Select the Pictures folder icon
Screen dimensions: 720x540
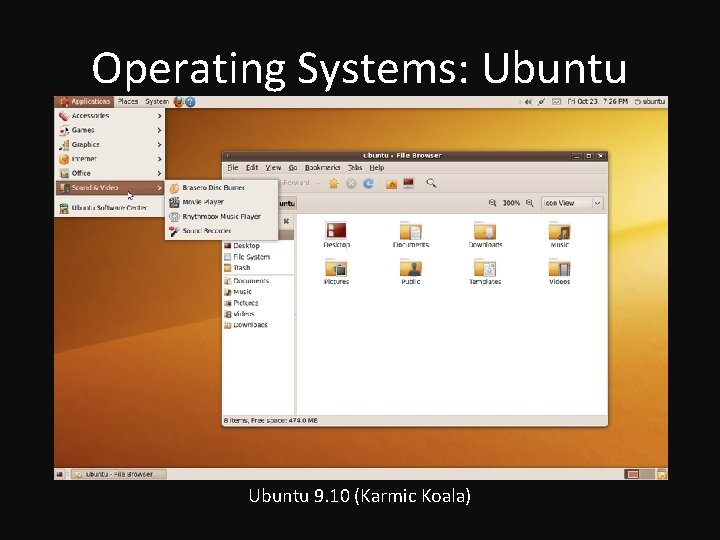(x=336, y=271)
